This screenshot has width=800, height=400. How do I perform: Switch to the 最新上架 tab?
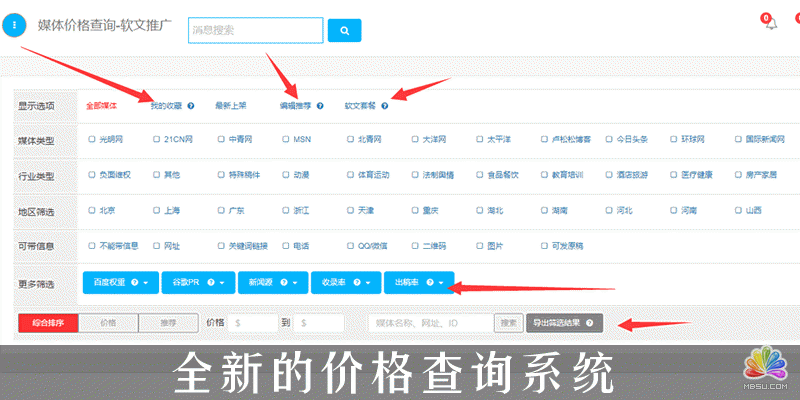(x=231, y=105)
